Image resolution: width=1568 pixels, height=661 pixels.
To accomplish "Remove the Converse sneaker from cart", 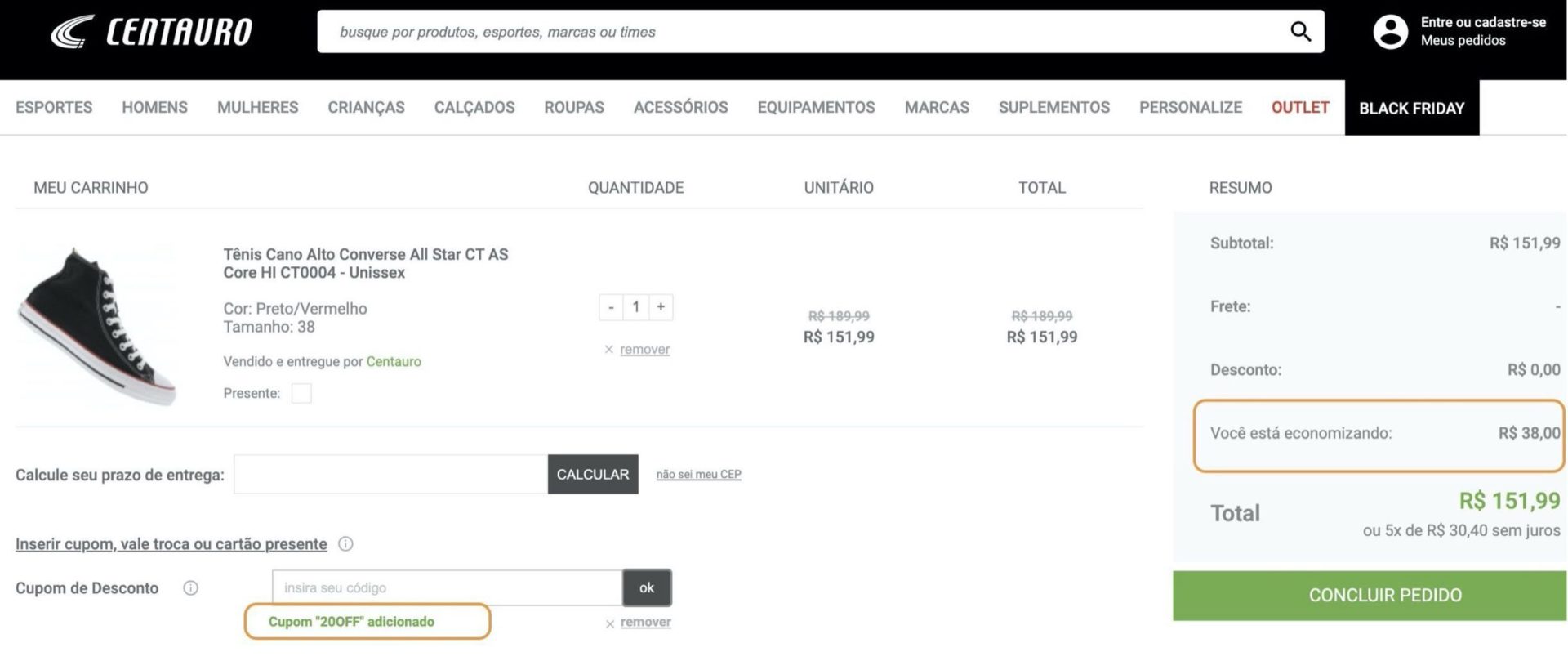I will click(x=644, y=350).
